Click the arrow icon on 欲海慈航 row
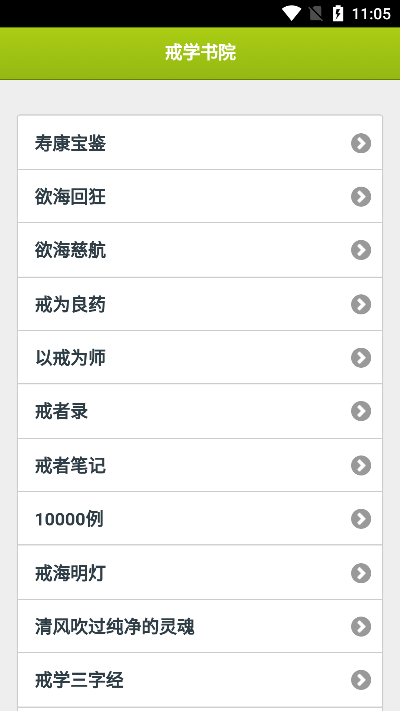This screenshot has height=711, width=400. 361,250
